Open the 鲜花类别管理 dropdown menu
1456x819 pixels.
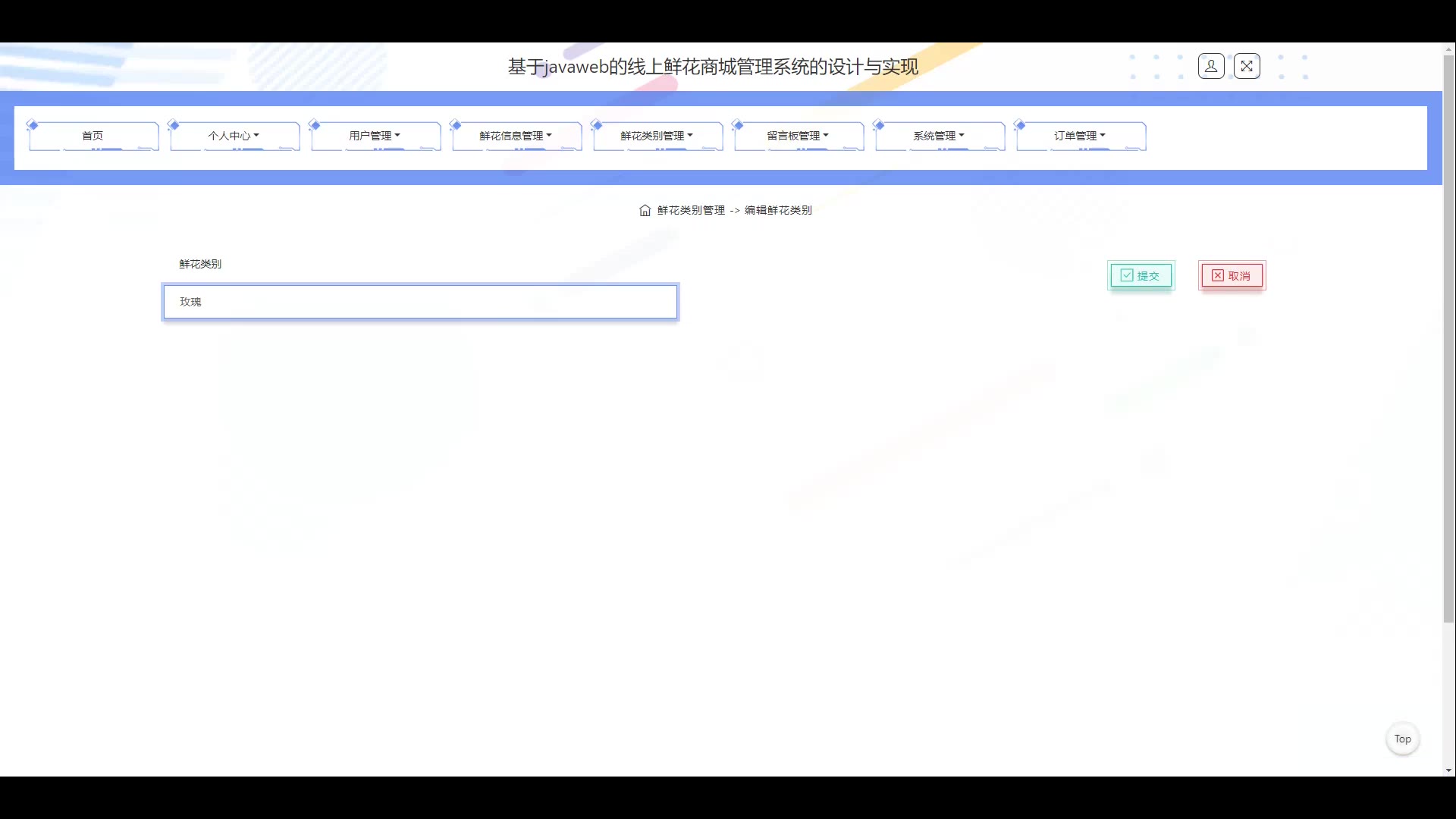(x=657, y=136)
